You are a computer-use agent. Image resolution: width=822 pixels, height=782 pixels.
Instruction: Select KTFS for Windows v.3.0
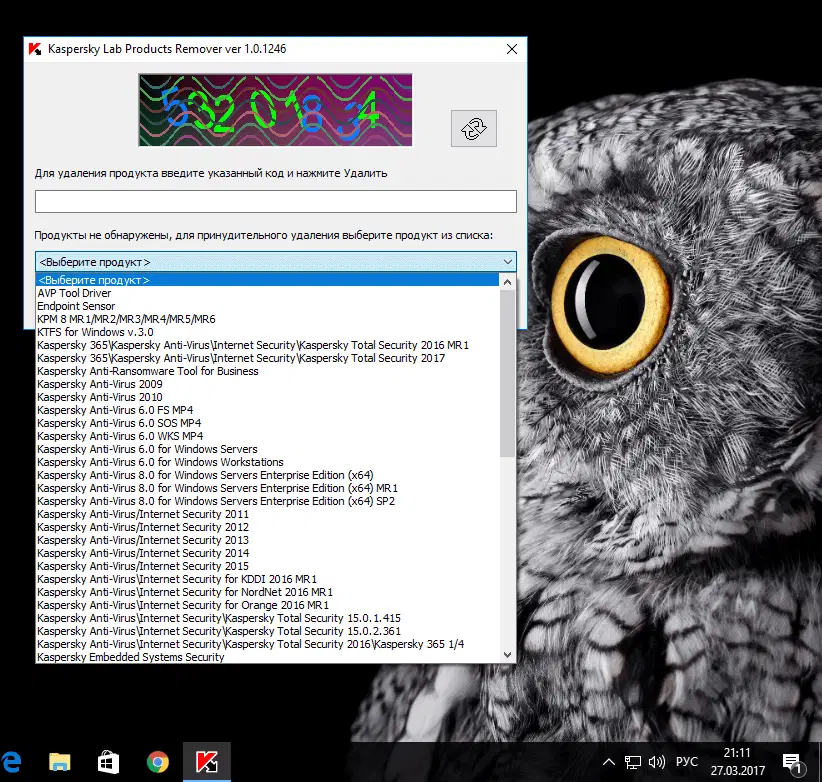click(x=267, y=332)
